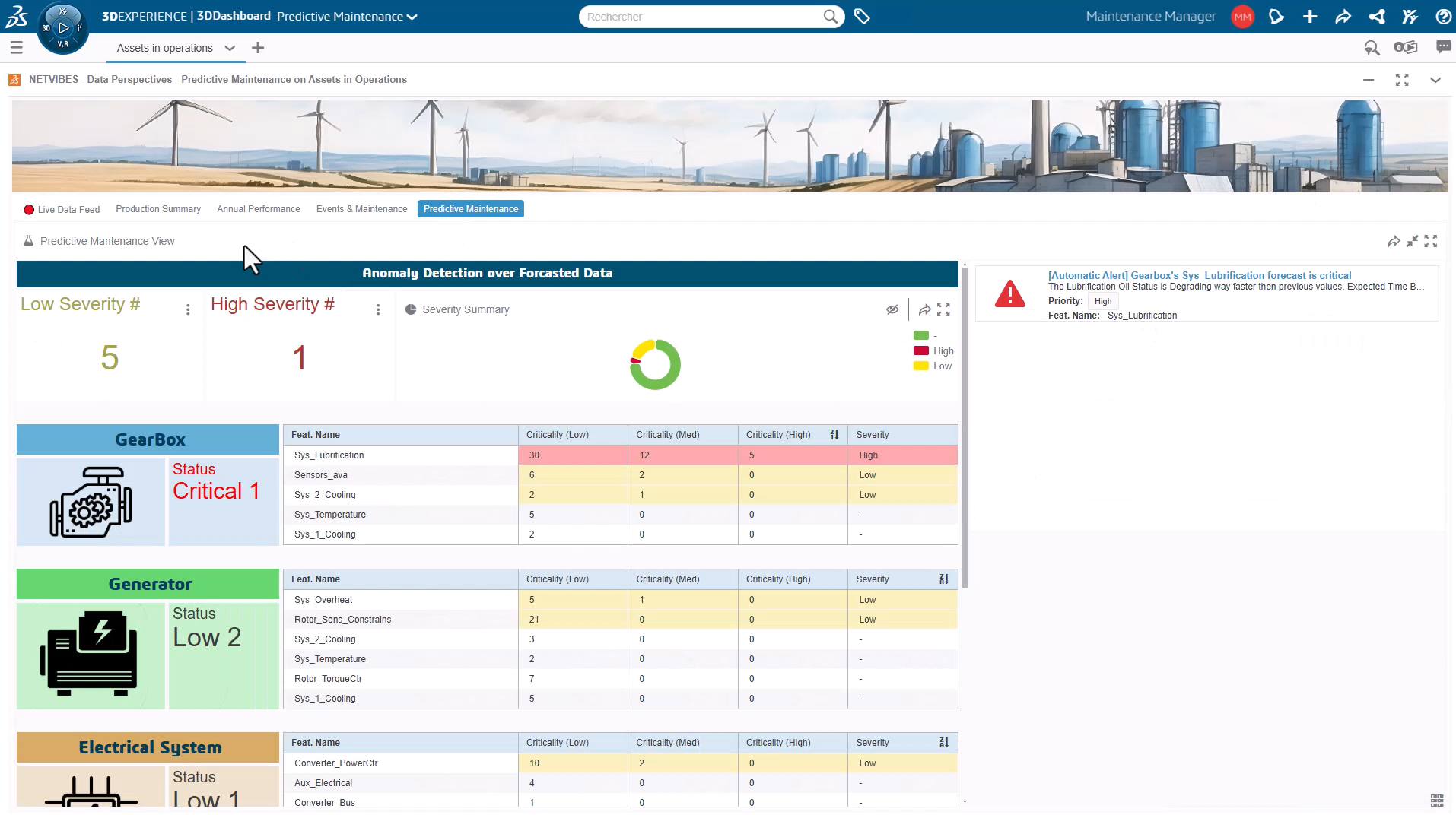Open the 3DEXPERIENCE compass
This screenshot has height=815, width=1456.
click(62, 28)
